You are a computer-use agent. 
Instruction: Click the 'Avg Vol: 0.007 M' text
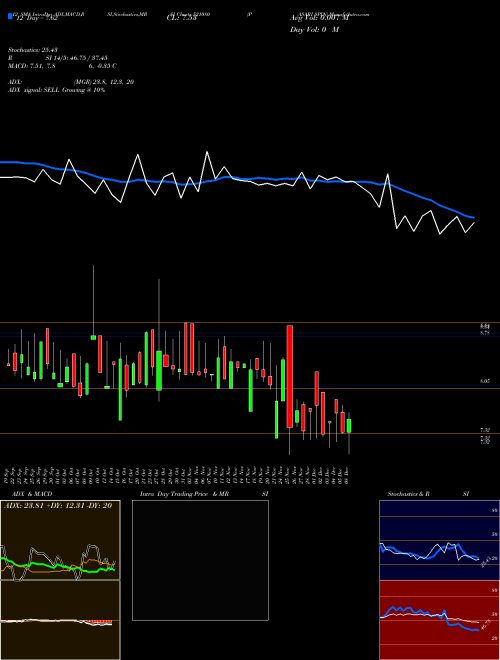pos(319,18)
